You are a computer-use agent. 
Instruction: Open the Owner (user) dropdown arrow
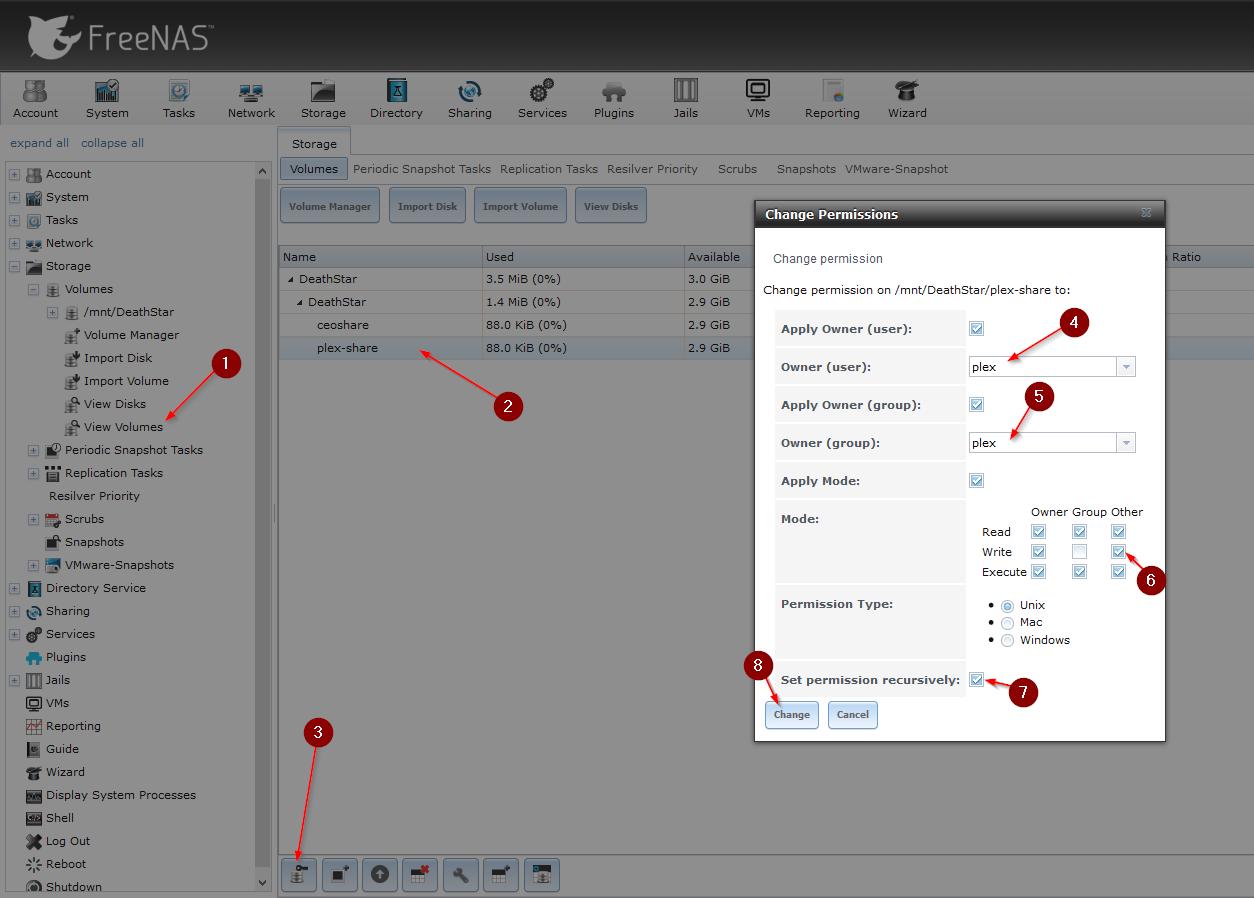coord(1126,367)
